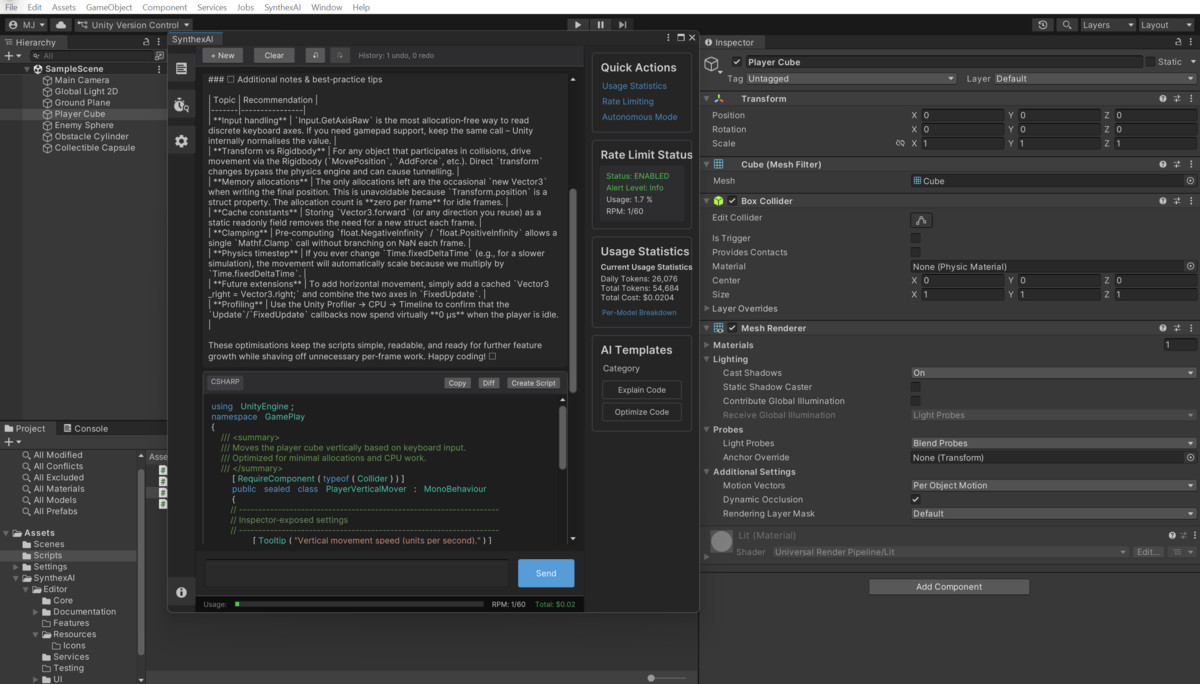Switch to the Console tab
The width and height of the screenshot is (1200, 684).
pos(85,428)
